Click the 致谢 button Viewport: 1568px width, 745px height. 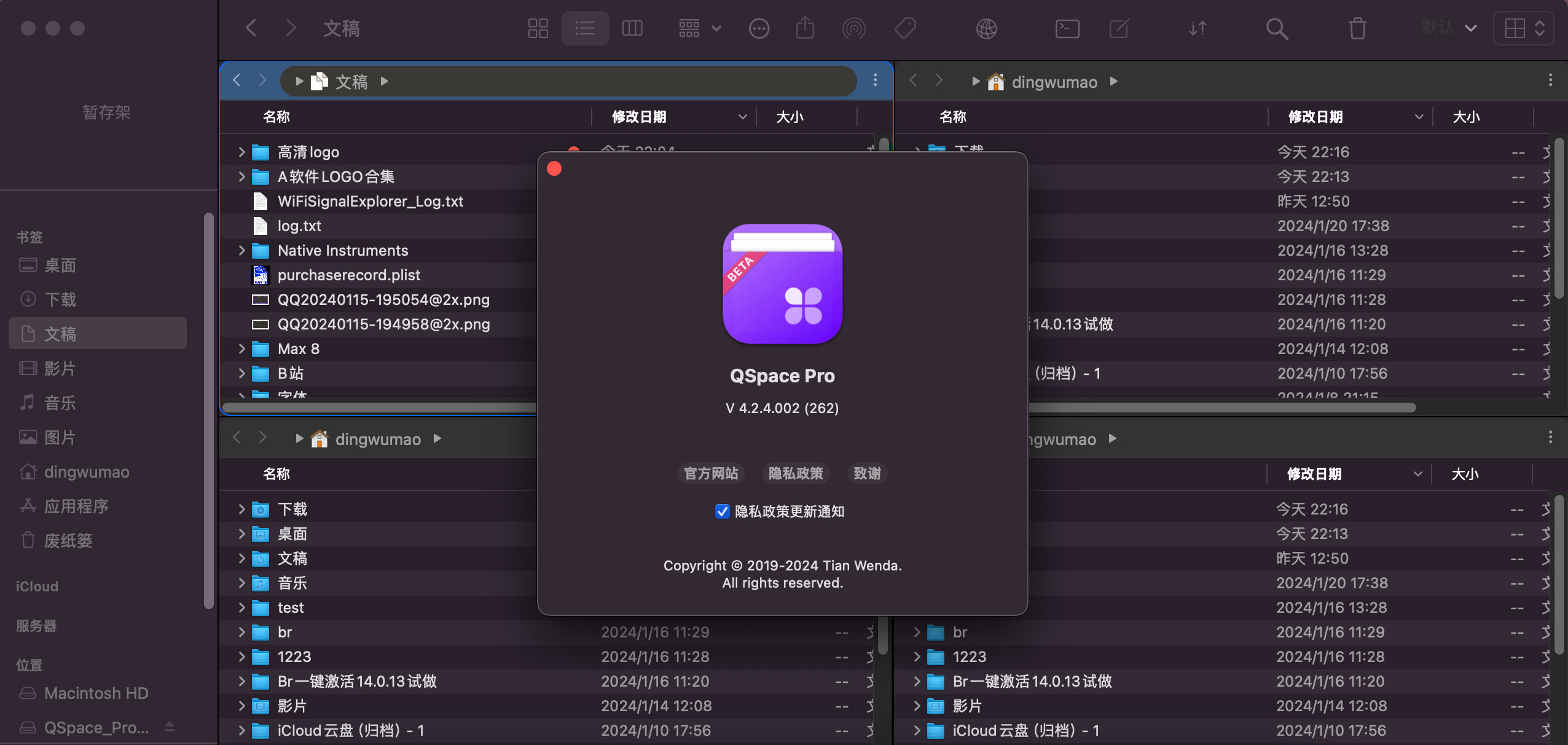867,473
